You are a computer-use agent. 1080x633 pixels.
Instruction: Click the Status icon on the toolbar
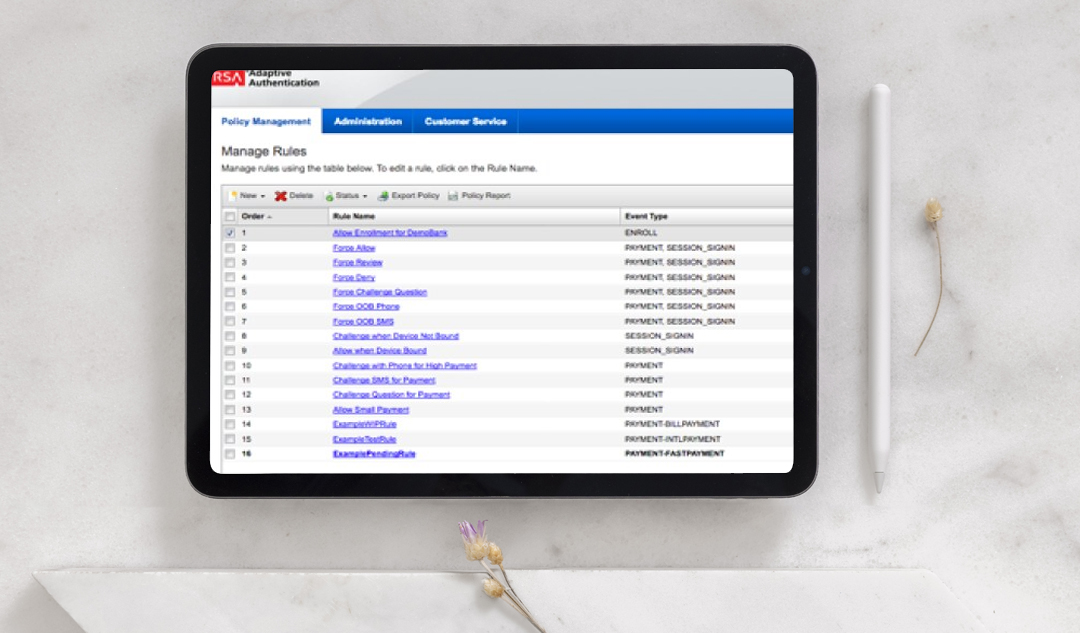(328, 194)
